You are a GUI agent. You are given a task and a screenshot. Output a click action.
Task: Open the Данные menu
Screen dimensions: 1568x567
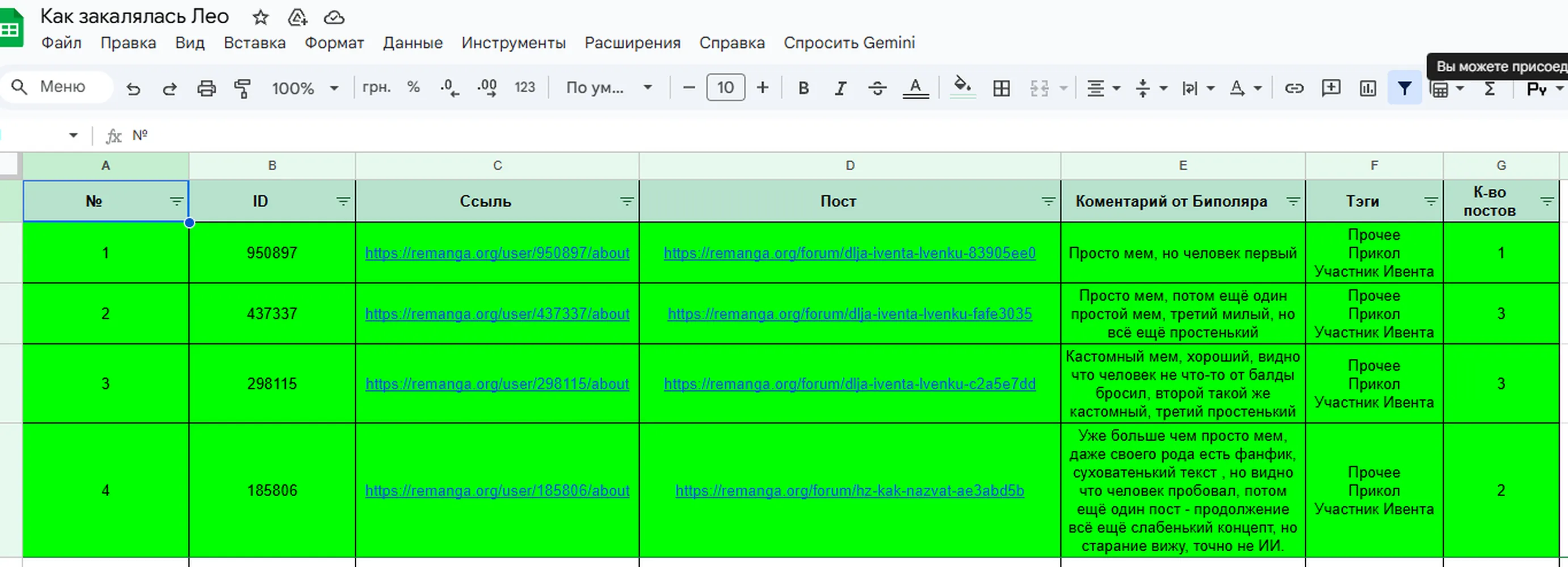point(413,43)
